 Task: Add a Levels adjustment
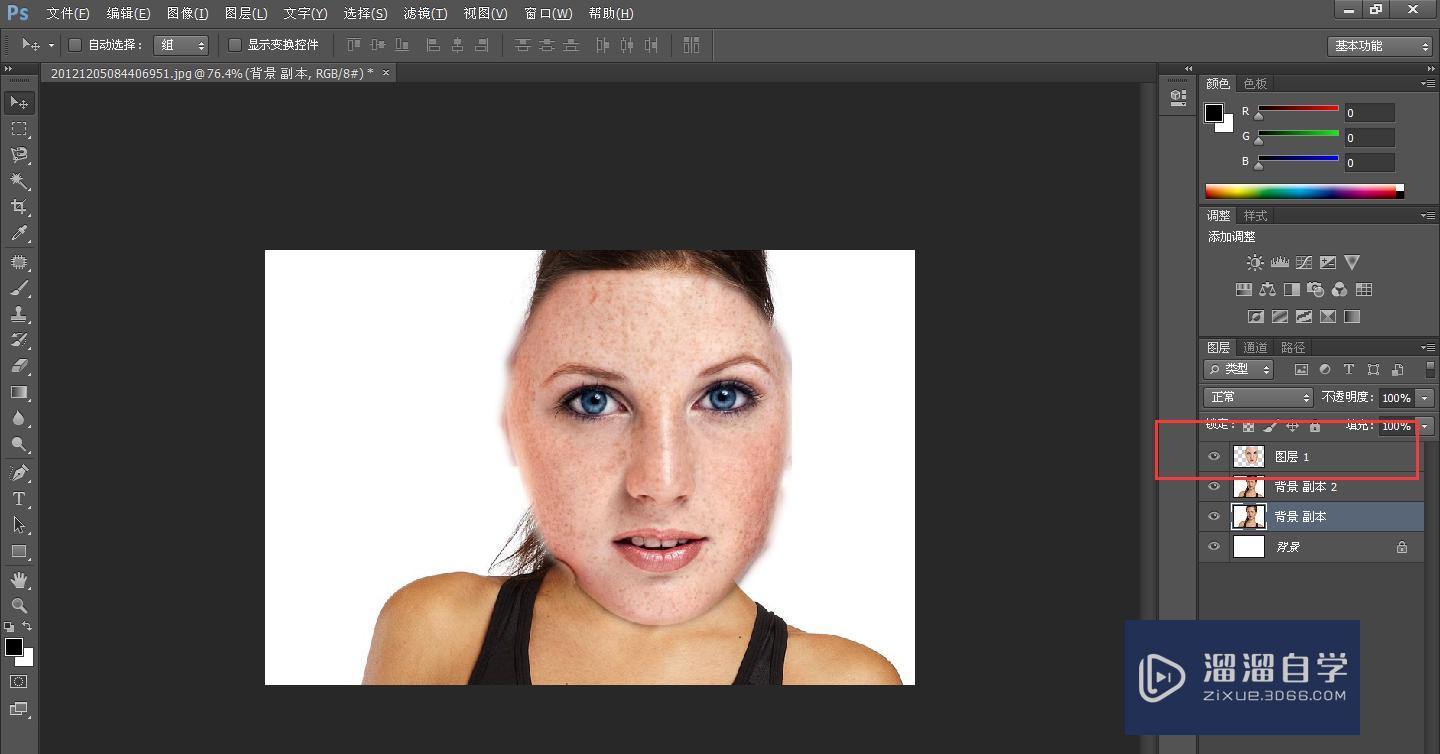pos(1279,262)
